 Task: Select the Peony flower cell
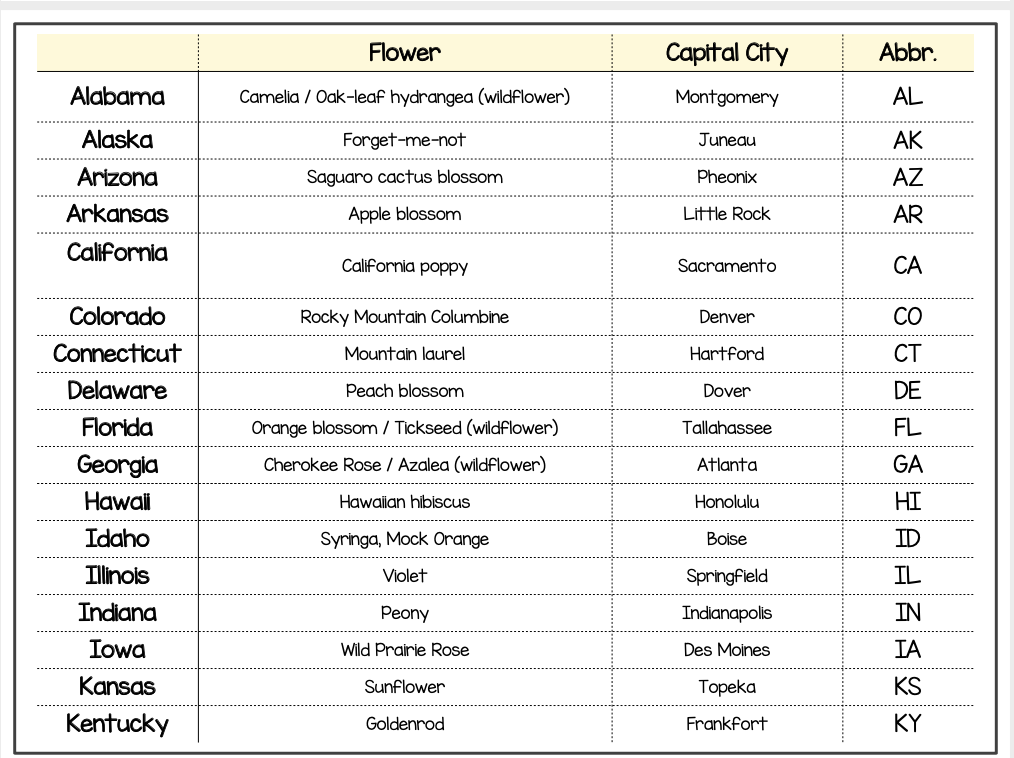(x=404, y=613)
